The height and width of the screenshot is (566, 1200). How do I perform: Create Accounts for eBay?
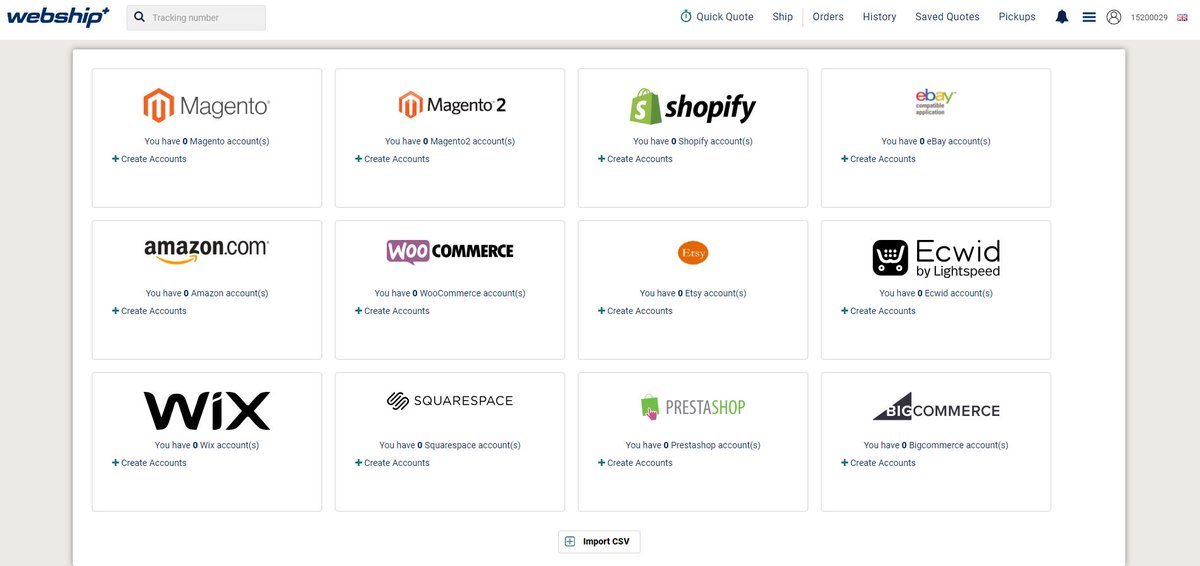879,159
